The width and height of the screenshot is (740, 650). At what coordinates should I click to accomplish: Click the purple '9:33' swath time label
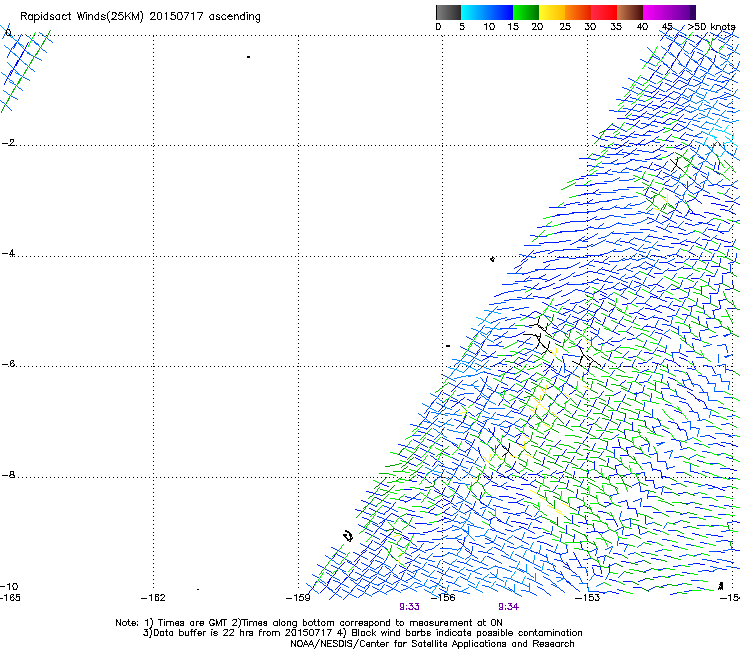tap(409, 607)
